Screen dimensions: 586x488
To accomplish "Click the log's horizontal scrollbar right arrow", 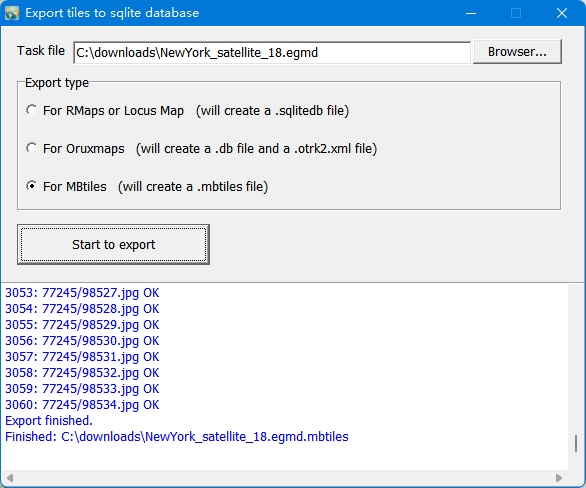I will [559, 478].
